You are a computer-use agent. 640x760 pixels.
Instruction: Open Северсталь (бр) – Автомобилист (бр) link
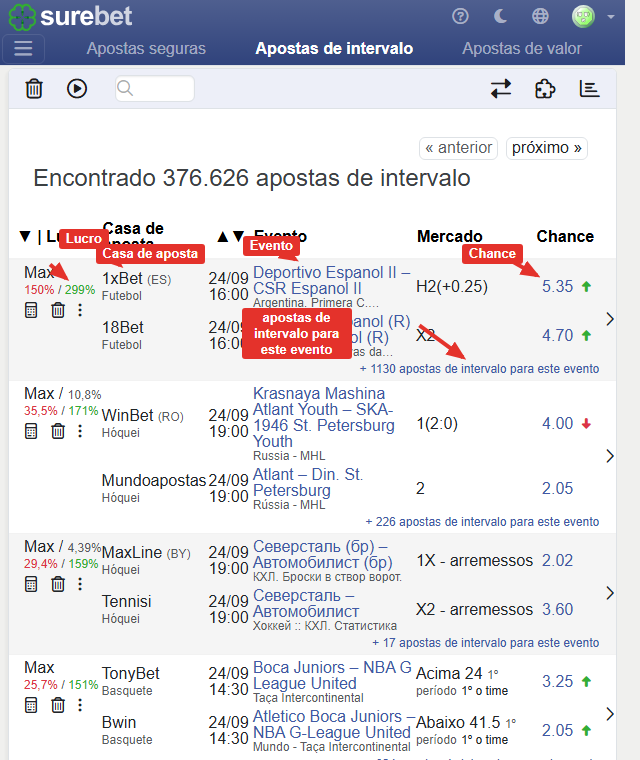(323, 554)
